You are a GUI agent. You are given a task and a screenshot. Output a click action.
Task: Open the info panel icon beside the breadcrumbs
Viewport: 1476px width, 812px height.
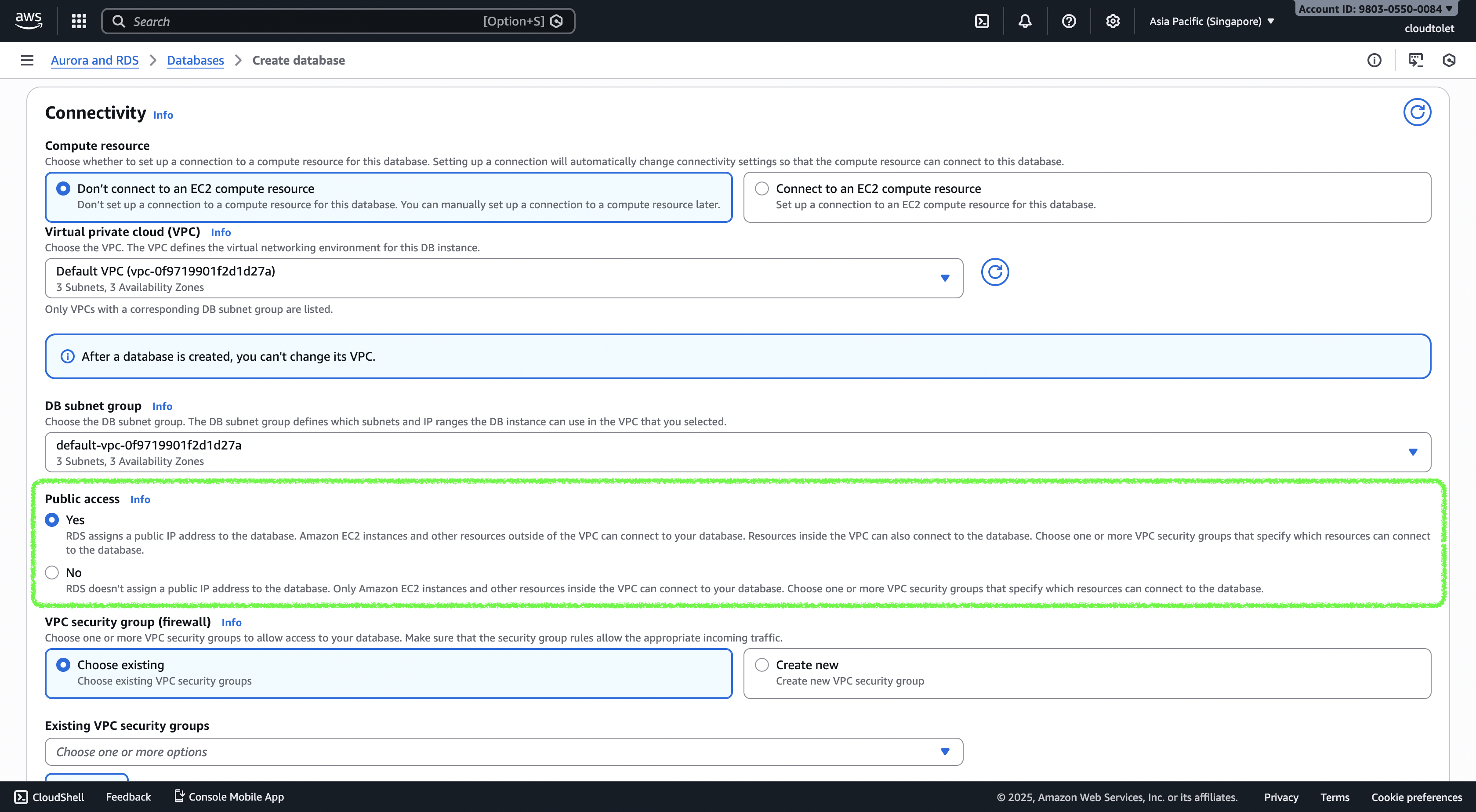click(x=1374, y=60)
